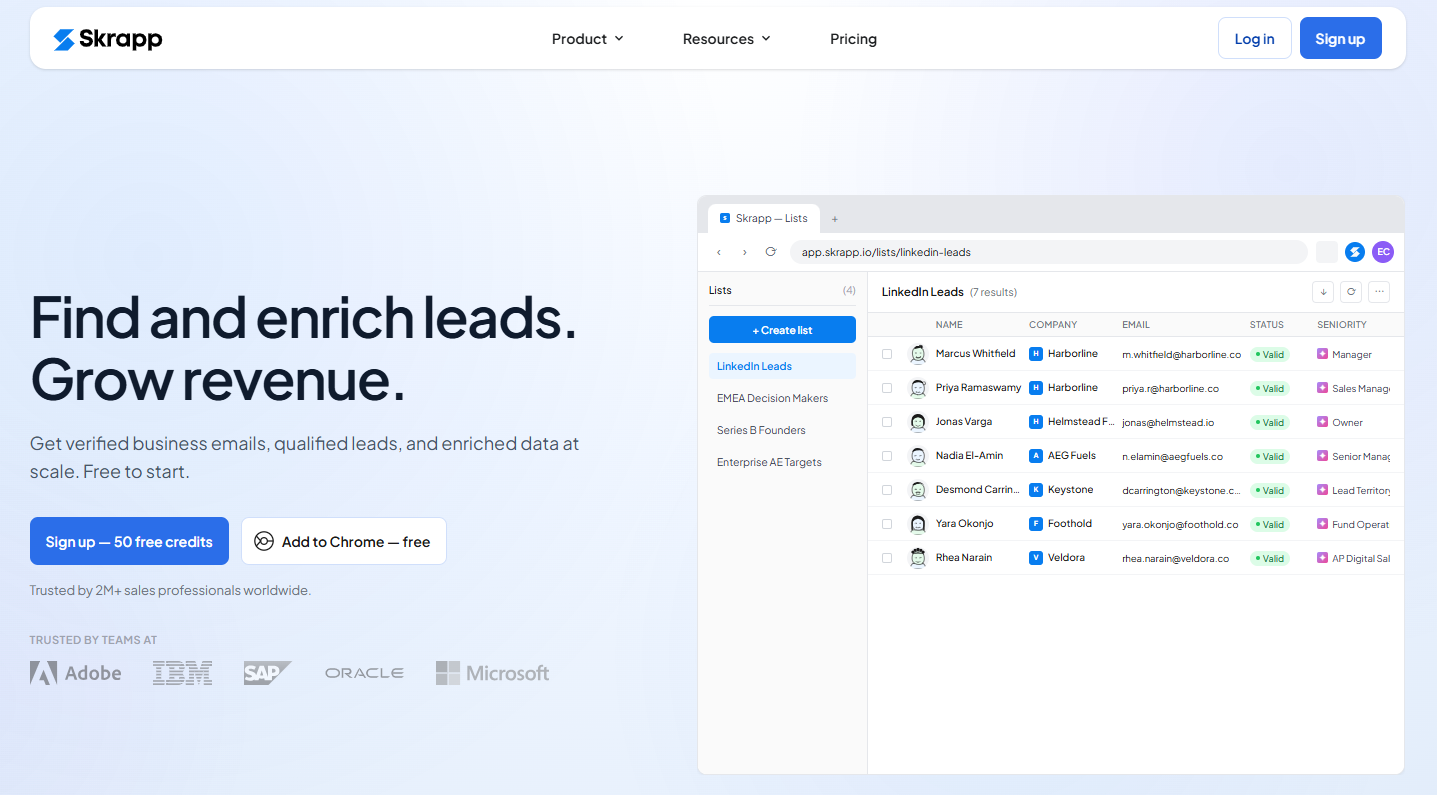Click the Valid status badge for Rhea Narain
Image resolution: width=1437 pixels, height=795 pixels.
click(1270, 558)
